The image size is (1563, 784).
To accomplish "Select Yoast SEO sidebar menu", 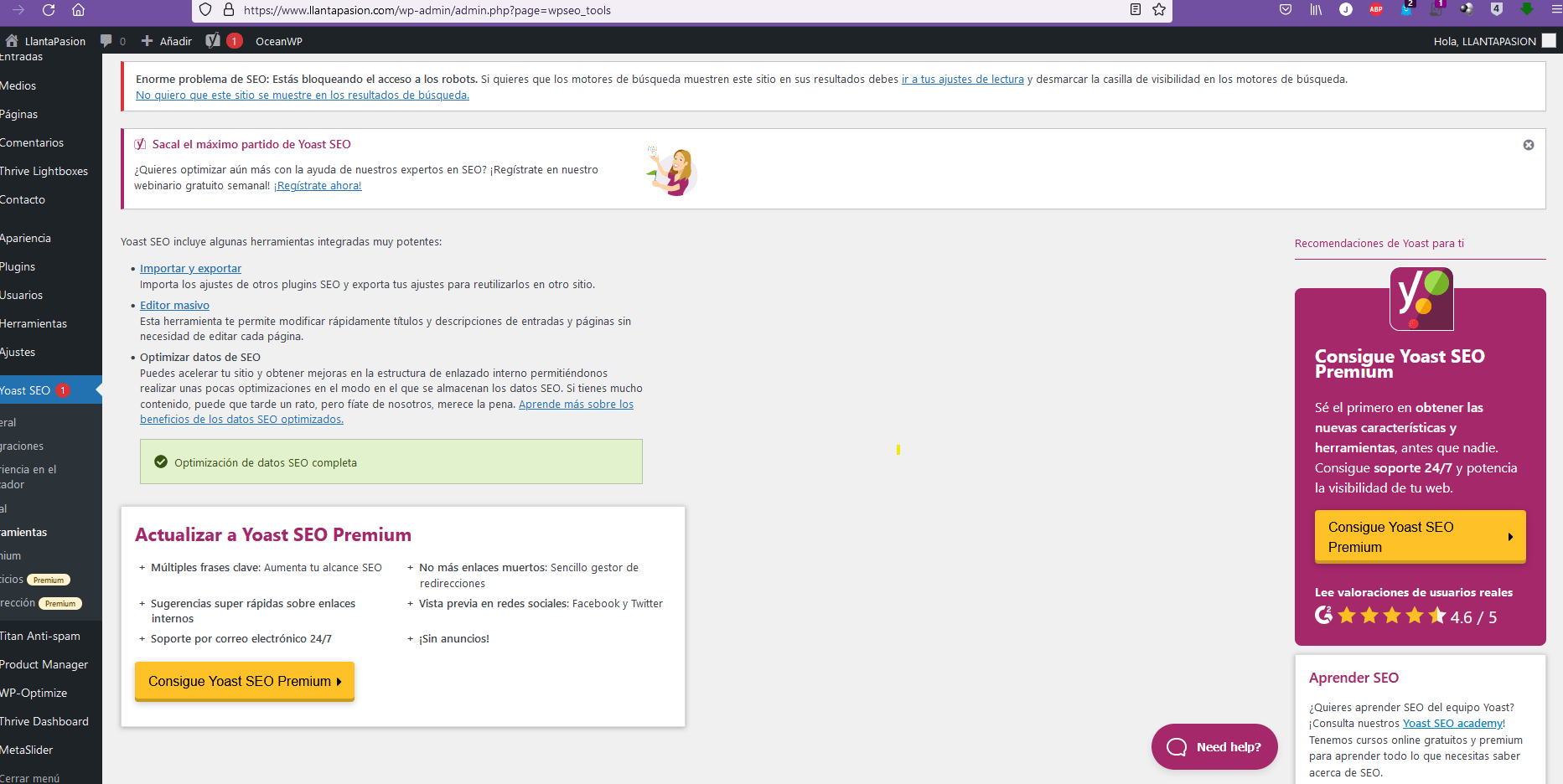I will point(50,390).
